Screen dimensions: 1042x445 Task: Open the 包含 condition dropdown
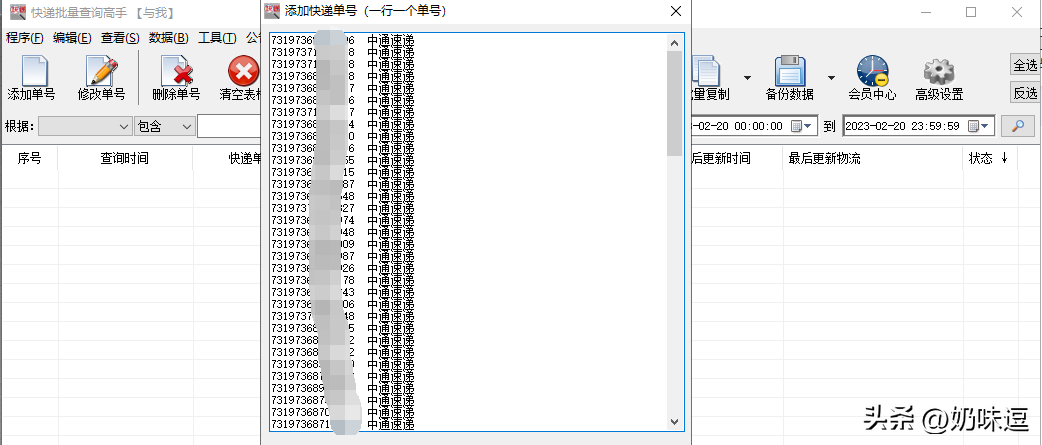click(165, 126)
